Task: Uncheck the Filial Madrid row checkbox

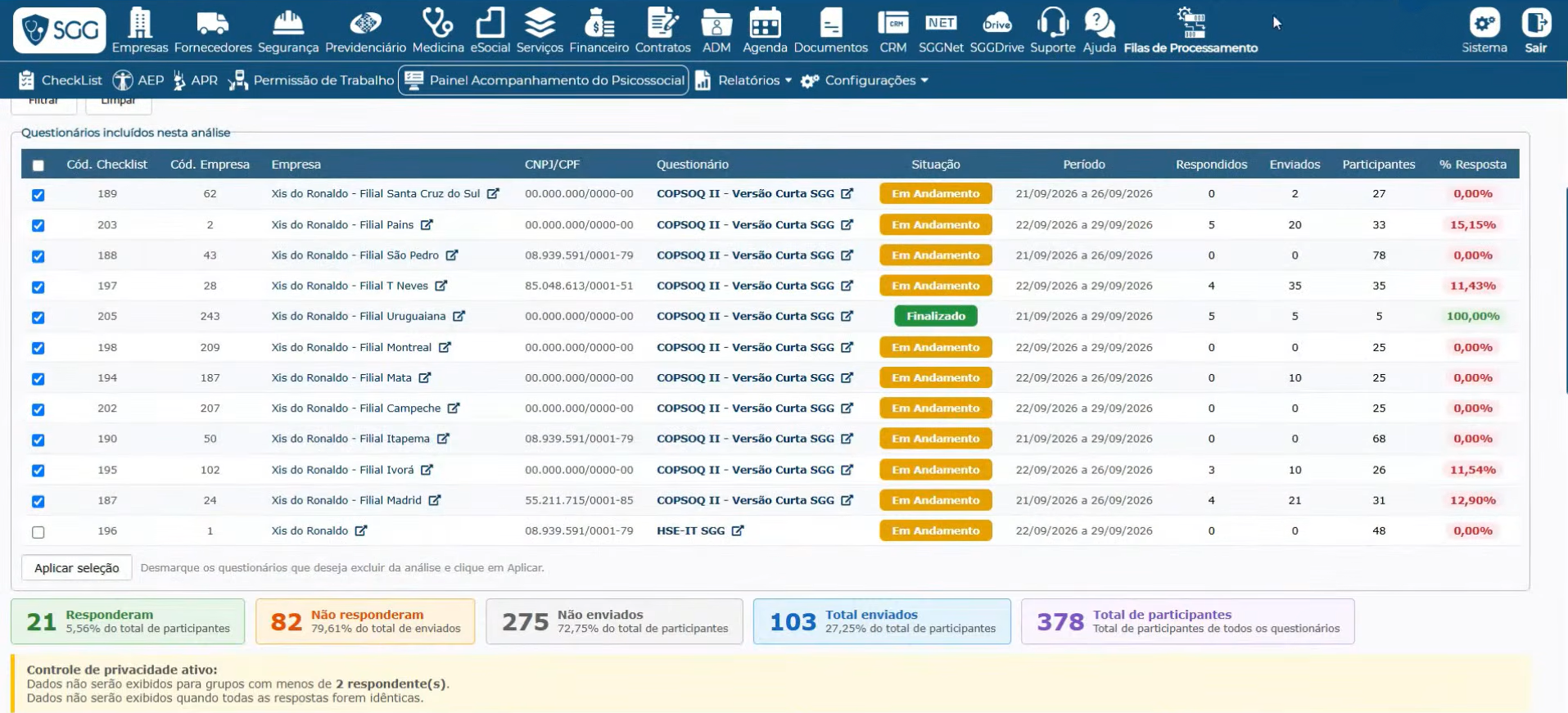Action: click(x=38, y=501)
